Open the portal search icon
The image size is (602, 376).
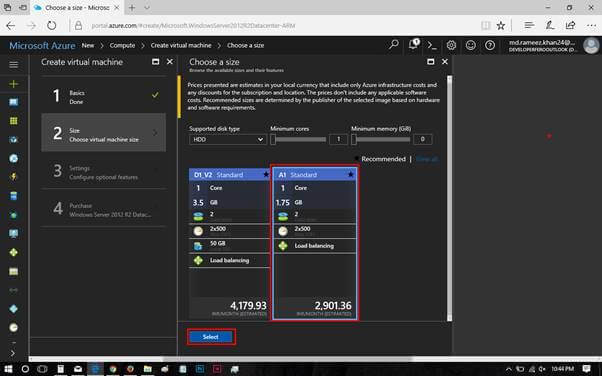394,45
